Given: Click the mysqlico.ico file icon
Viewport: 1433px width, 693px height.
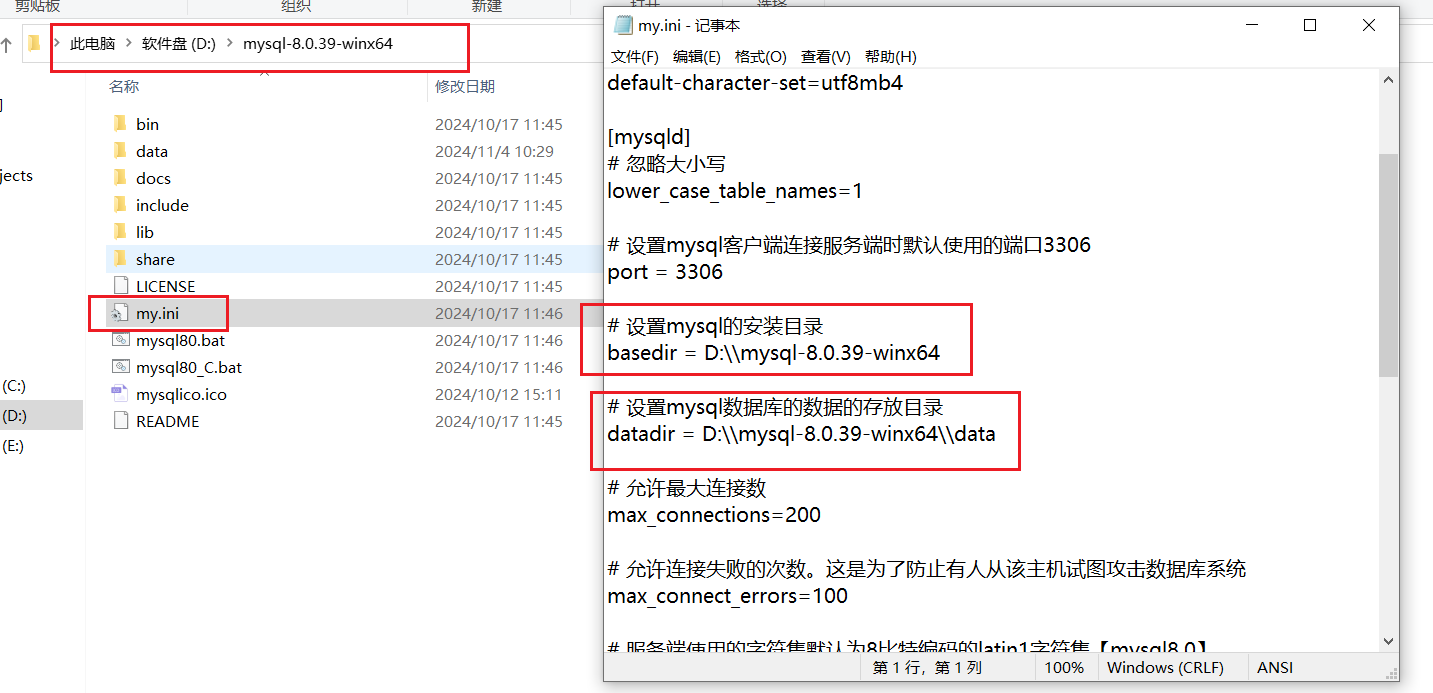Looking at the screenshot, I should (120, 394).
